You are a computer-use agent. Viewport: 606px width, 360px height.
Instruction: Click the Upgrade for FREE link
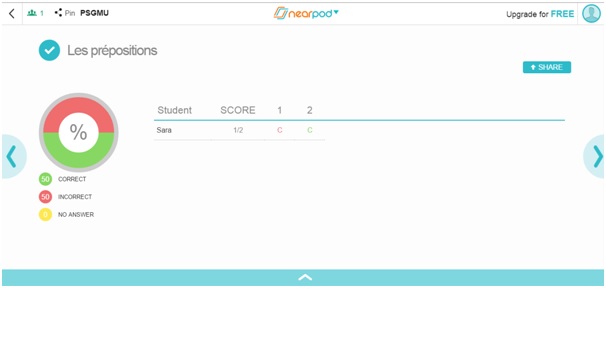coord(540,14)
